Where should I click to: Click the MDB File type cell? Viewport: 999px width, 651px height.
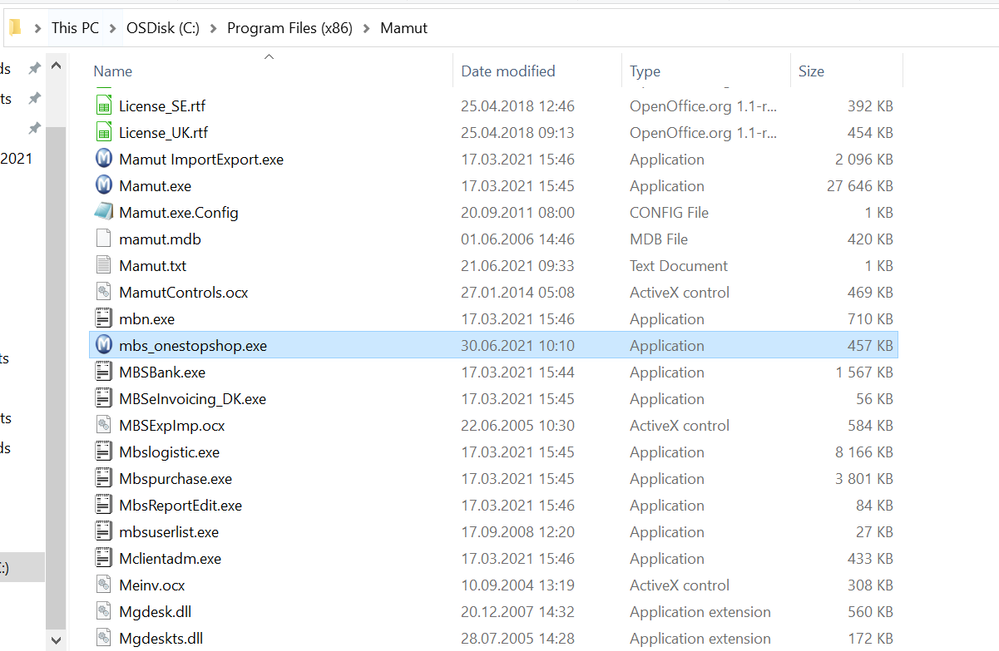[658, 240]
